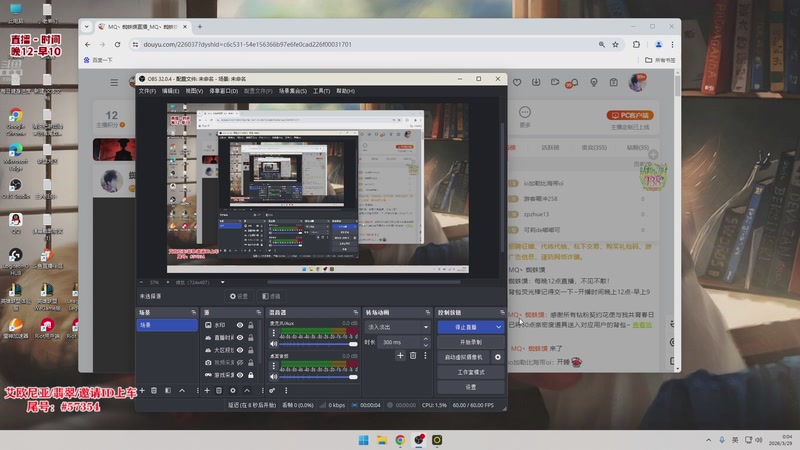800x450 pixels.
Task: Mute the 麦克风/Aux speaker icon
Action: click(x=274, y=344)
